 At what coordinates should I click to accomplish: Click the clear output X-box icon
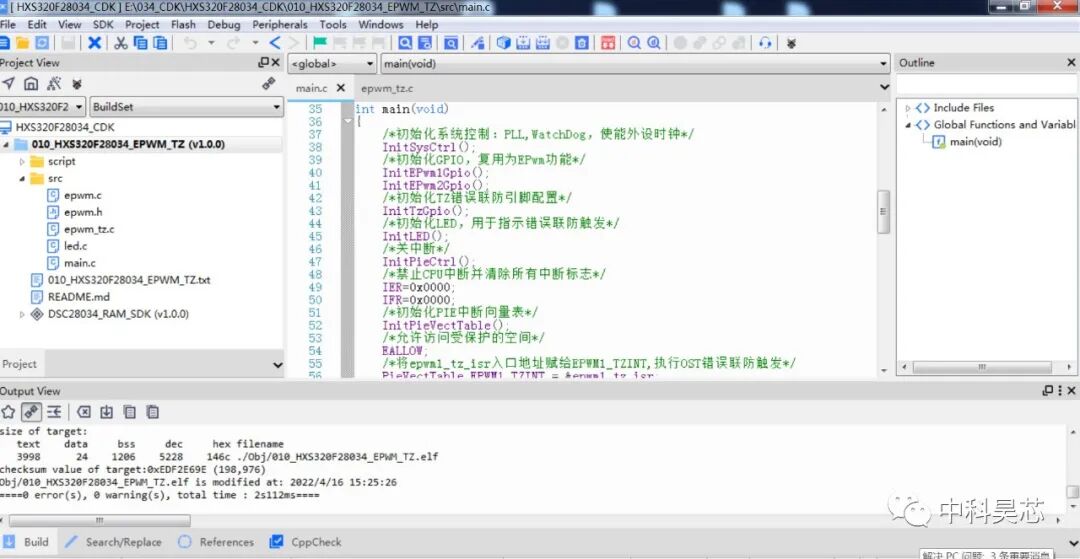pos(83,412)
